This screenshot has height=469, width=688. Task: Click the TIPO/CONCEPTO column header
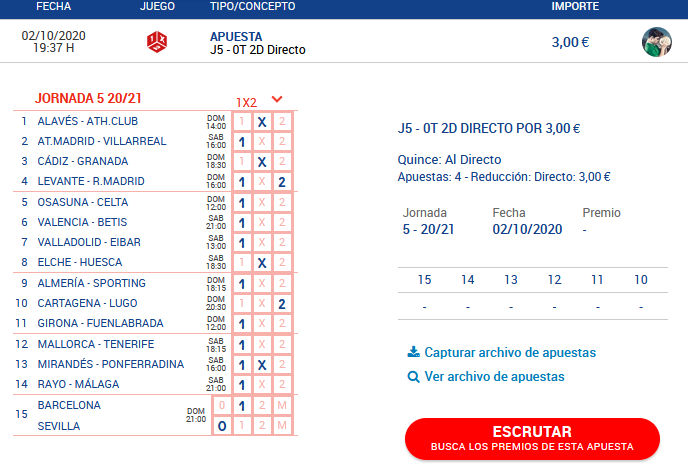[x=252, y=7]
